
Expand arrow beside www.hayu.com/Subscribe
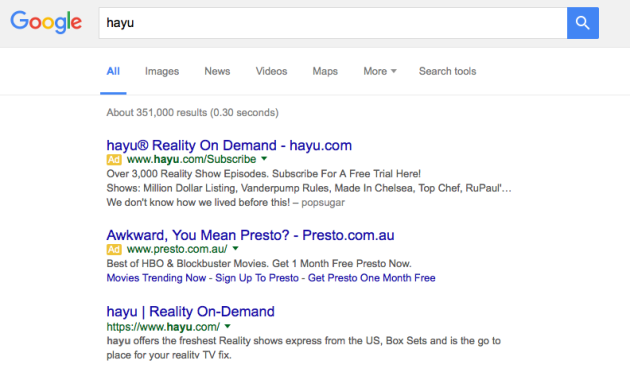(264, 159)
